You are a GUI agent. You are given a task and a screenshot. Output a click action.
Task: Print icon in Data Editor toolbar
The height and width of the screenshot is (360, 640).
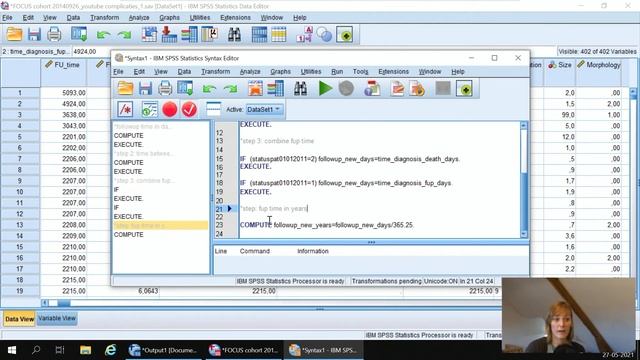[x=54, y=35]
